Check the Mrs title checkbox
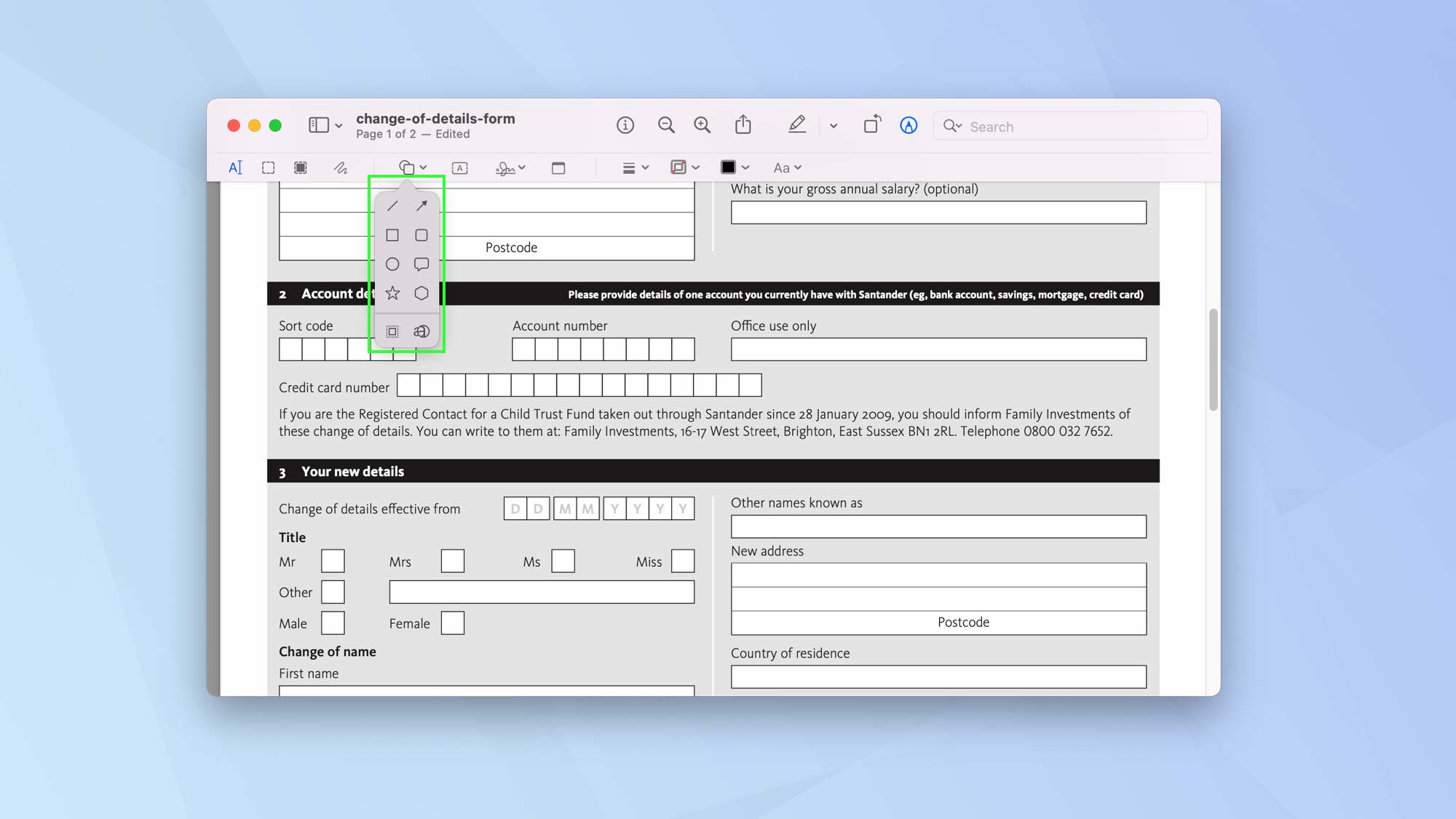 452,561
